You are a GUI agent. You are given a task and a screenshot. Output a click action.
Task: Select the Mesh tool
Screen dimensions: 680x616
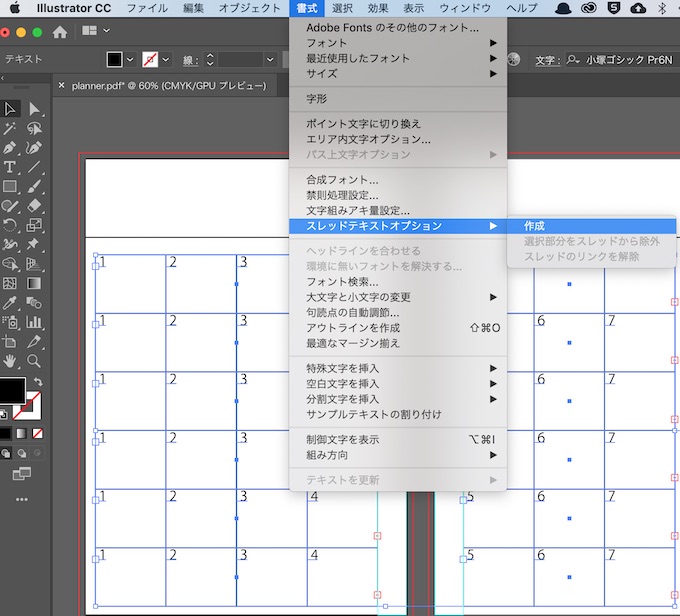tap(10, 283)
